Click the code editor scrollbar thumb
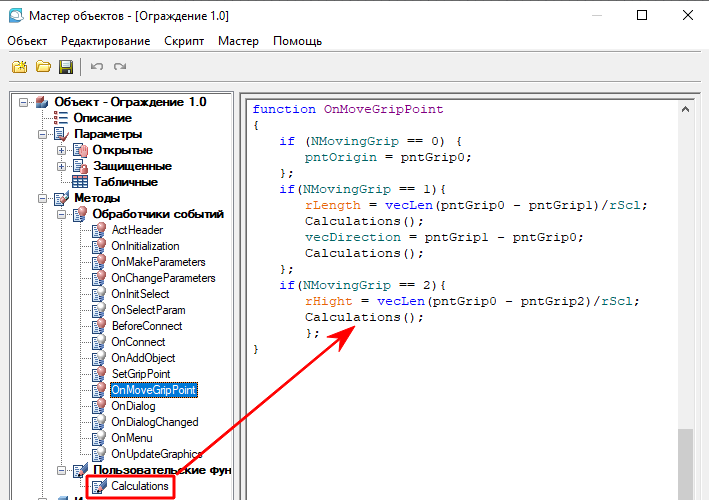The image size is (709, 500). pyautogui.click(x=685, y=464)
